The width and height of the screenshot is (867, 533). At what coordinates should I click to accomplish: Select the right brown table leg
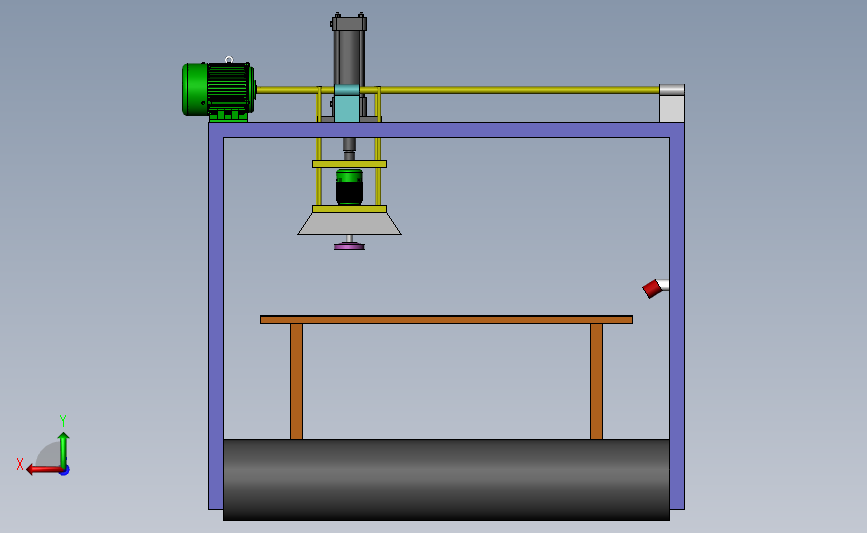tap(596, 382)
